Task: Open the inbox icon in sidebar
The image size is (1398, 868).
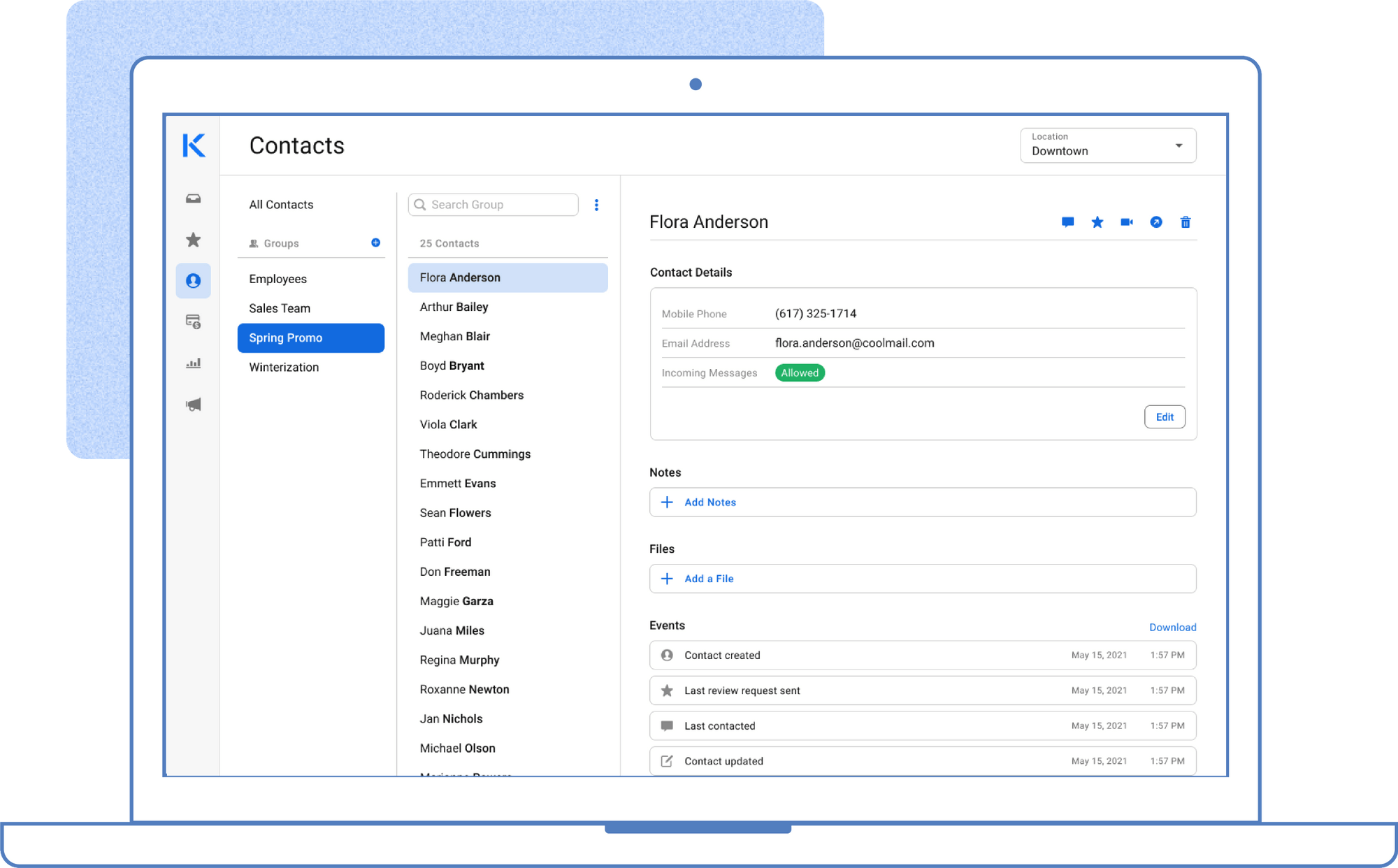Action: click(193, 199)
